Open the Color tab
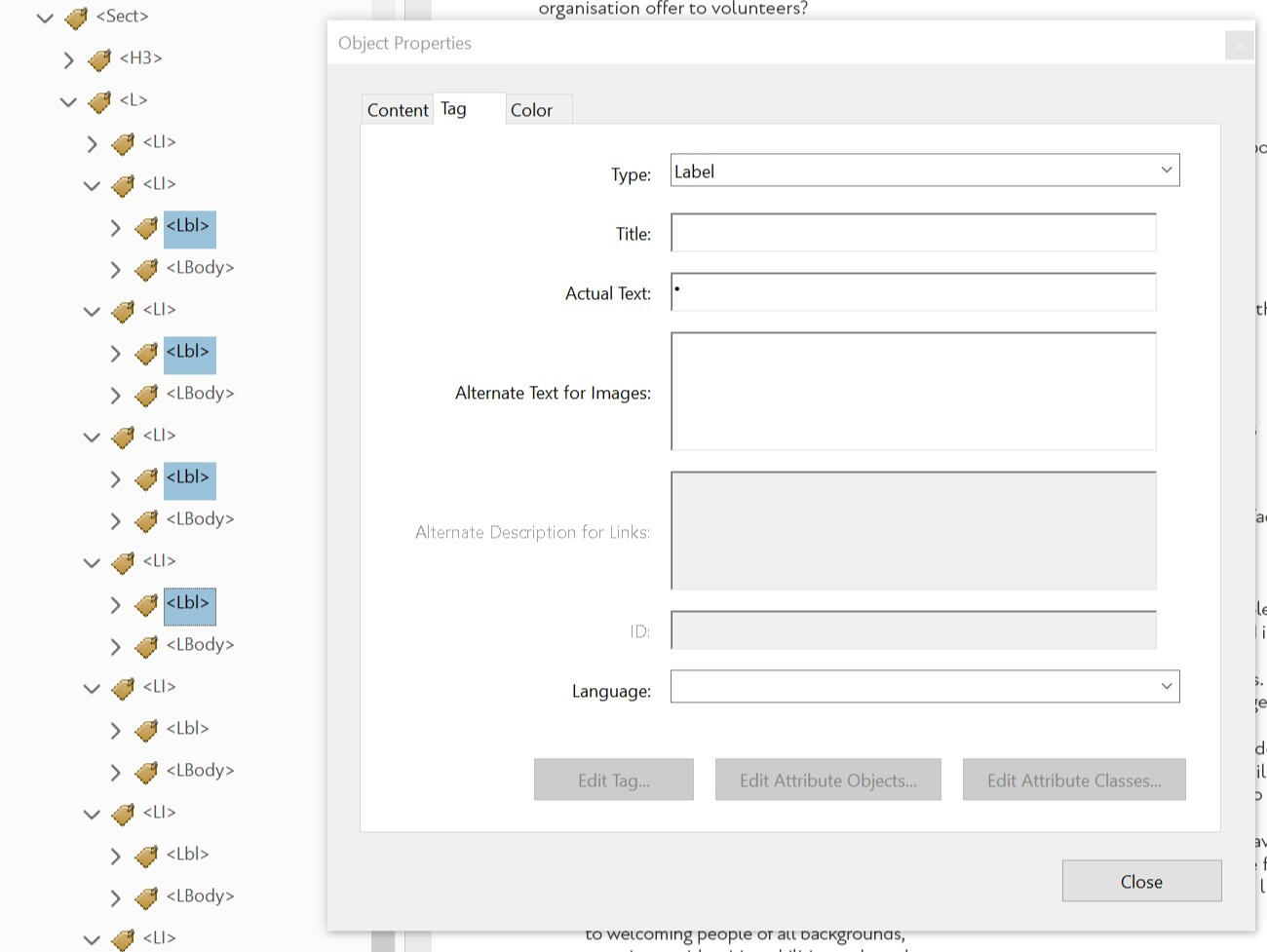Image resolution: width=1267 pixels, height=952 pixels. 534,109
